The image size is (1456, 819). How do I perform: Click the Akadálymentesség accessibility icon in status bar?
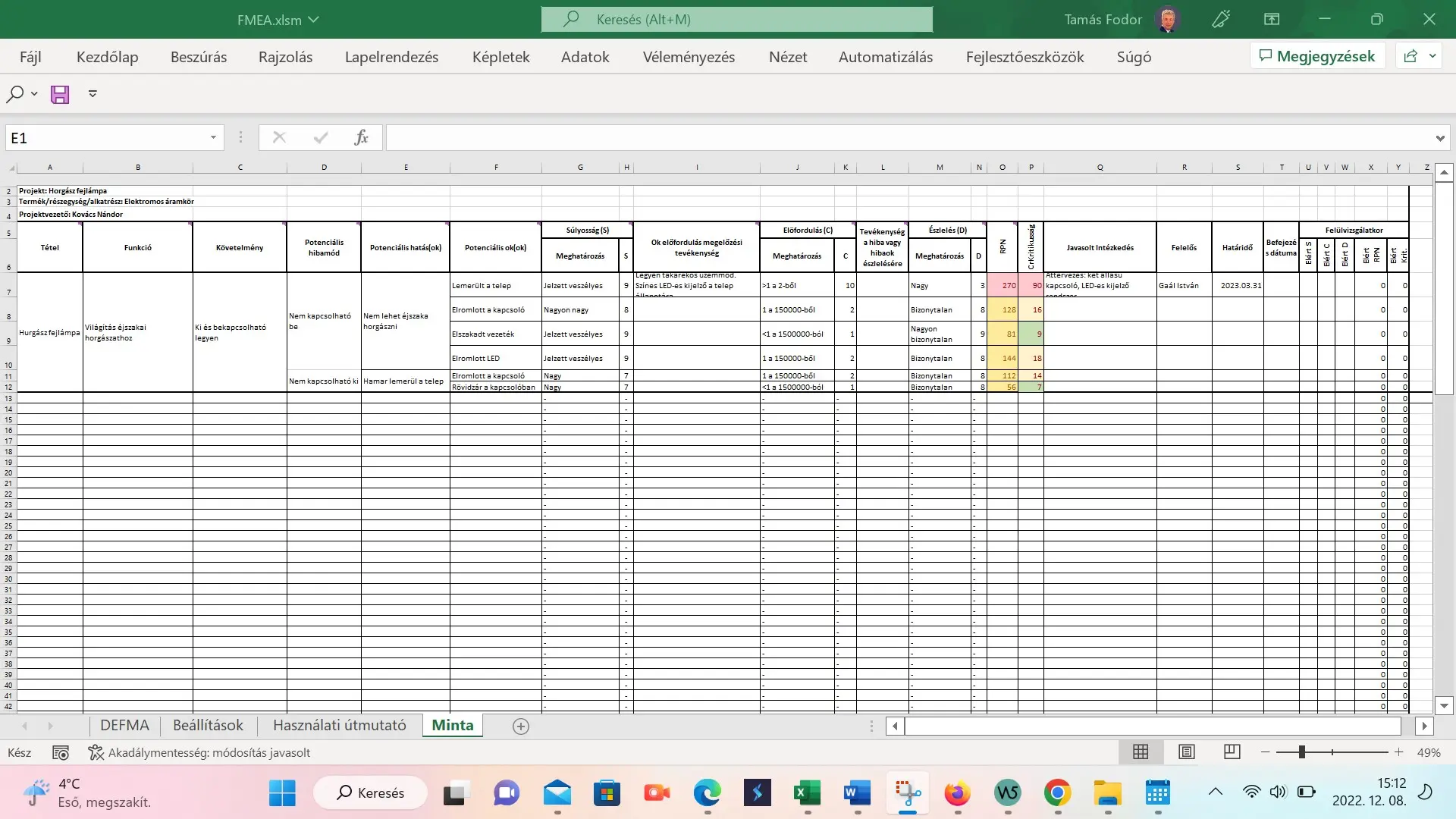[x=95, y=752]
